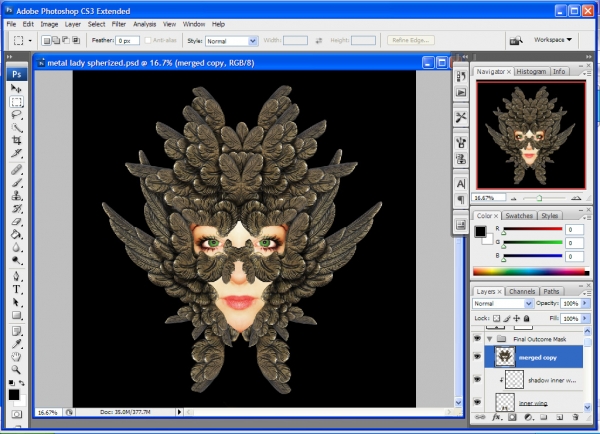Select the Brush tool
Screen dimensions: 600x434
click(16, 183)
